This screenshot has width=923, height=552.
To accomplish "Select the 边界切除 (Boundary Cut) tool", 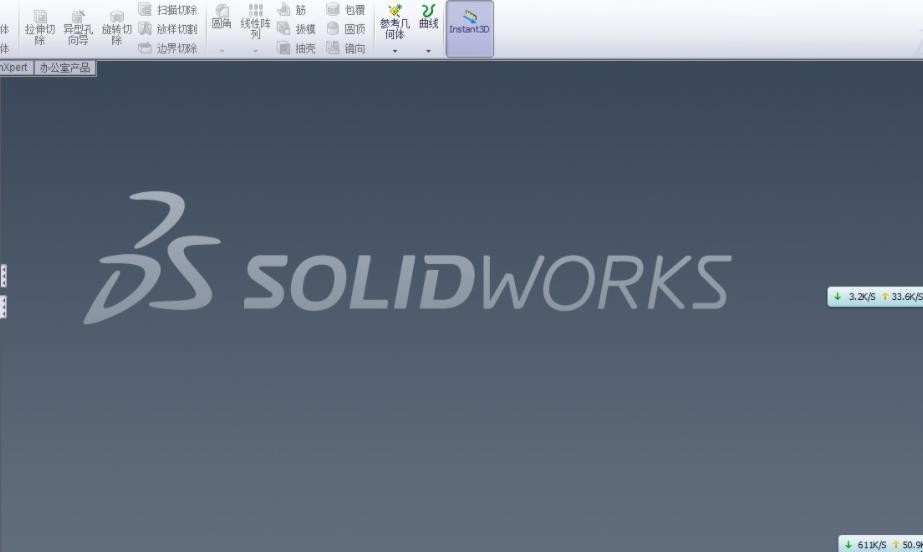I will 168,48.
